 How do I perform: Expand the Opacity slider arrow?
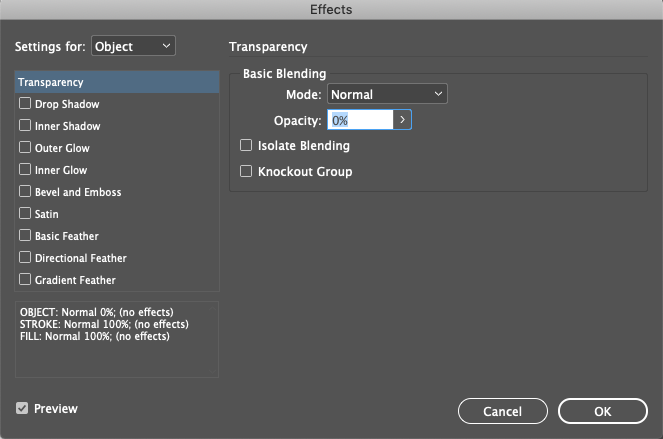tap(403, 120)
